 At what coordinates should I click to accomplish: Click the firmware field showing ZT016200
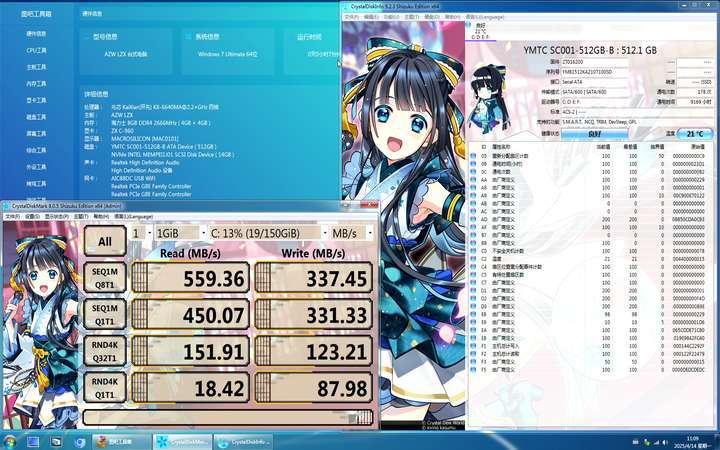pyautogui.click(x=594, y=62)
